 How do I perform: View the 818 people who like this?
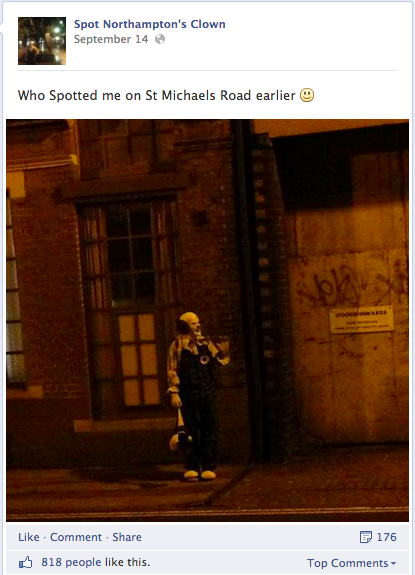[96, 562]
